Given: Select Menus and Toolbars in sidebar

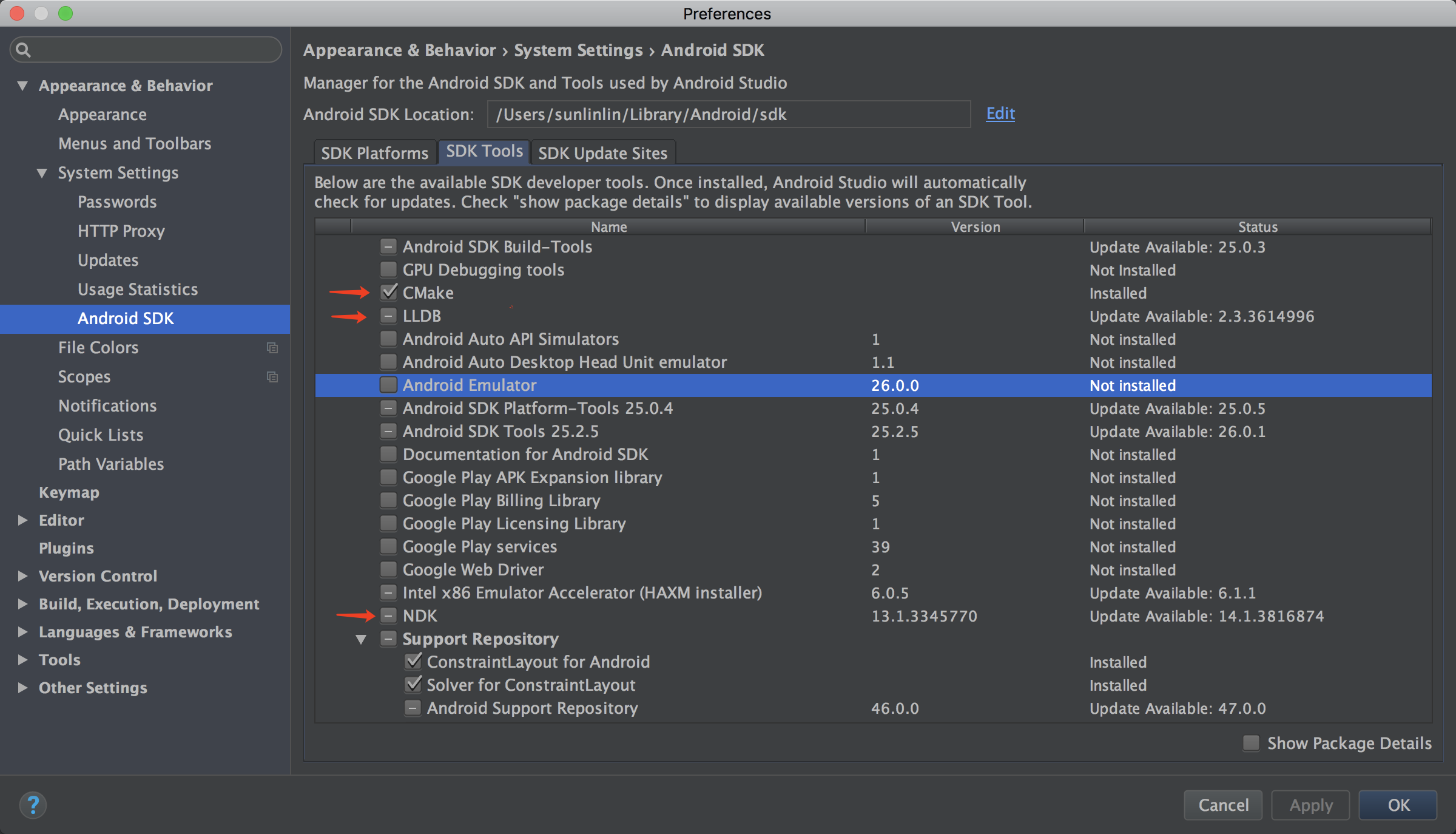Looking at the screenshot, I should pyautogui.click(x=135, y=144).
